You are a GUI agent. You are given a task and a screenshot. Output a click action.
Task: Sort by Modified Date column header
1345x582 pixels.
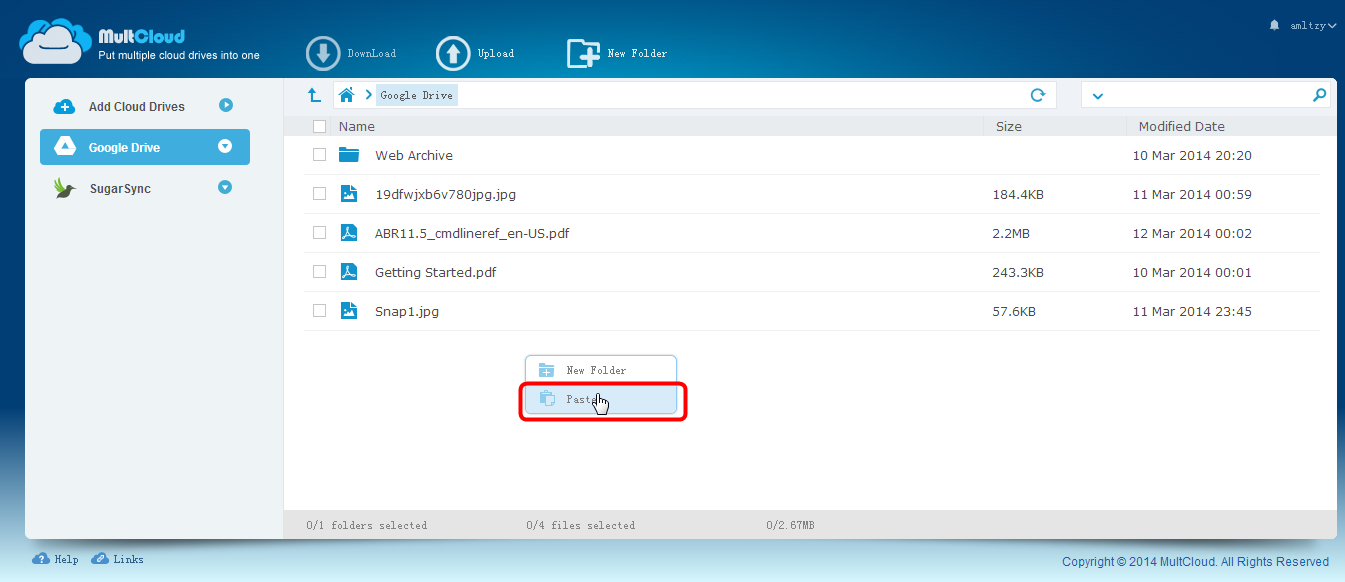tap(1182, 126)
